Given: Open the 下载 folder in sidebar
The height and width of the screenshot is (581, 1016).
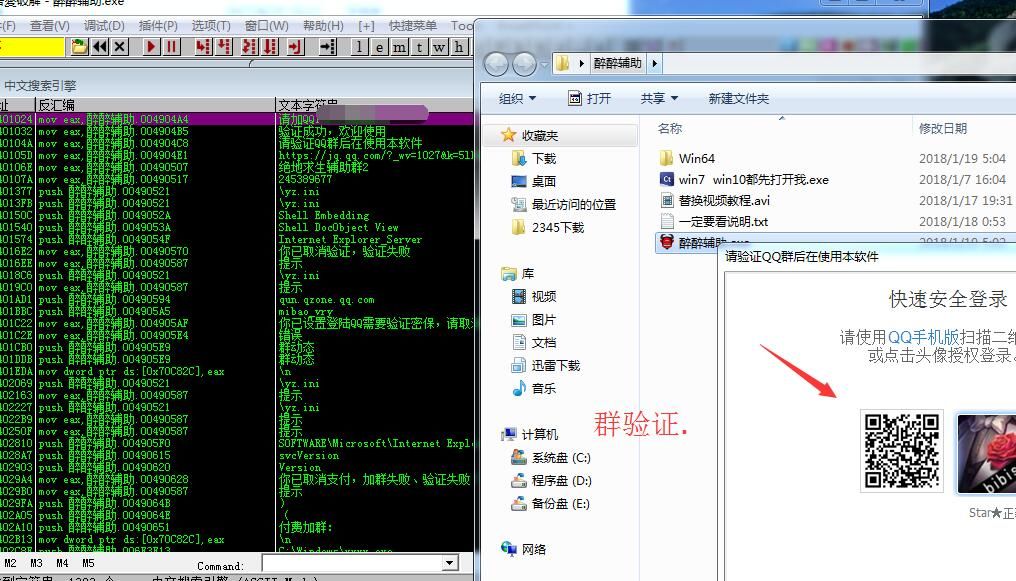Looking at the screenshot, I should coord(544,159).
